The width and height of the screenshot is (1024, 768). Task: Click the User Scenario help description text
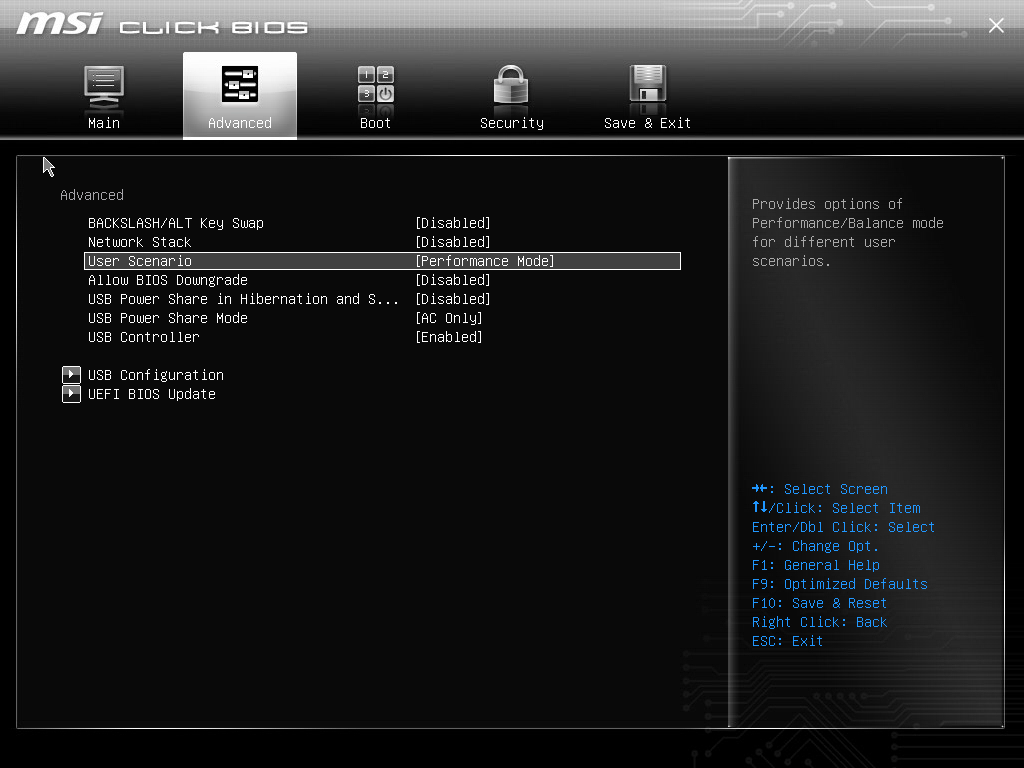tap(848, 232)
